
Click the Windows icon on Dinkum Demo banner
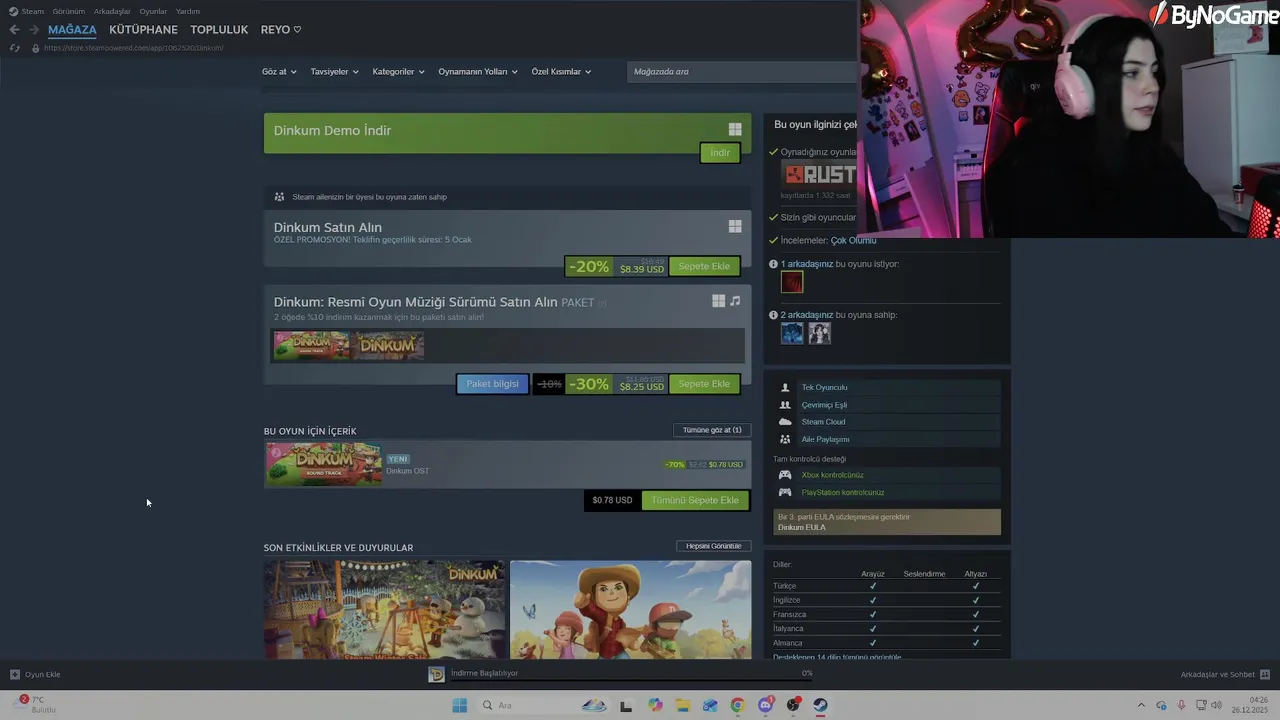pyautogui.click(x=735, y=129)
